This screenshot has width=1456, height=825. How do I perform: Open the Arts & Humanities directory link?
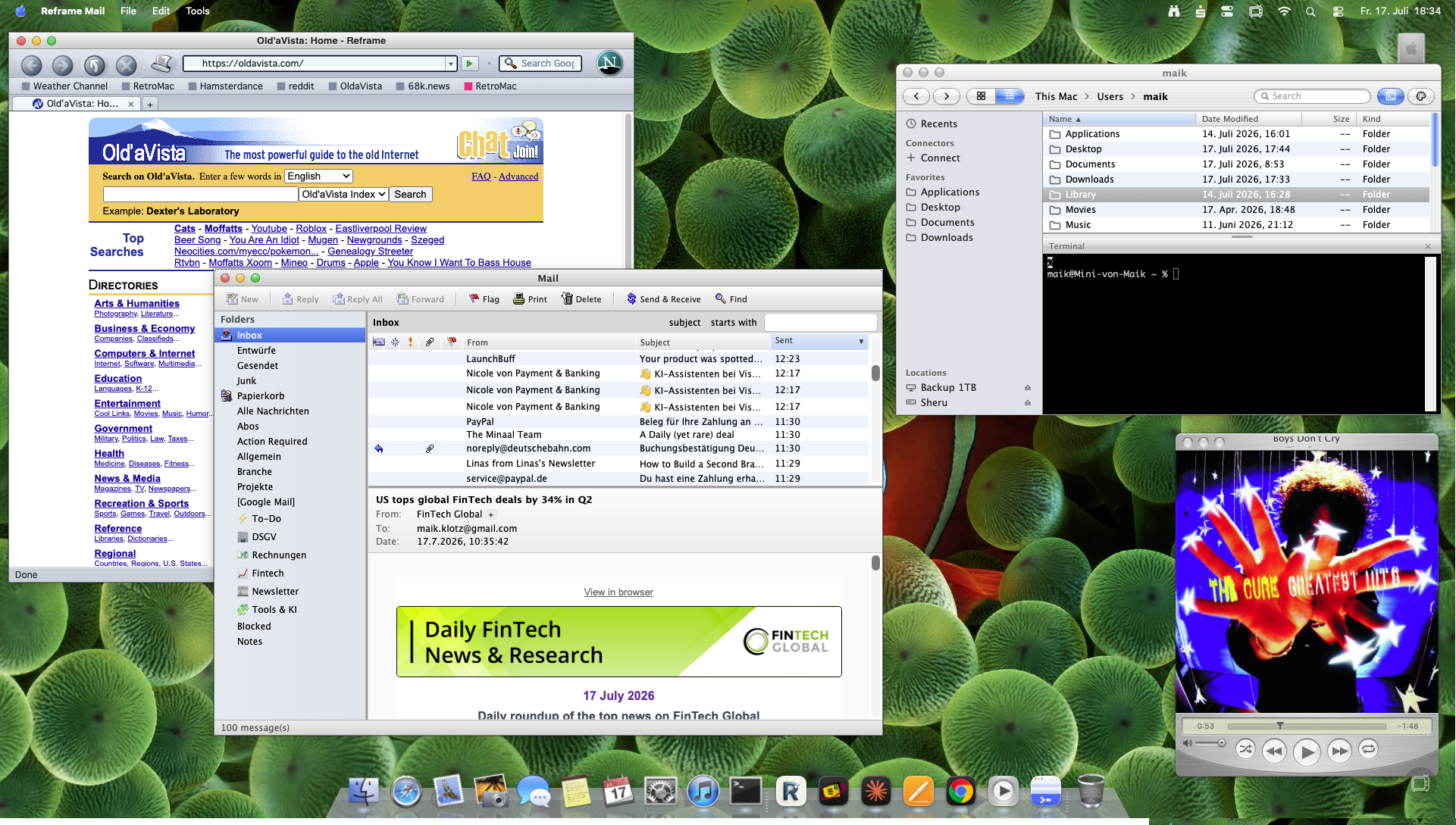coord(137,303)
